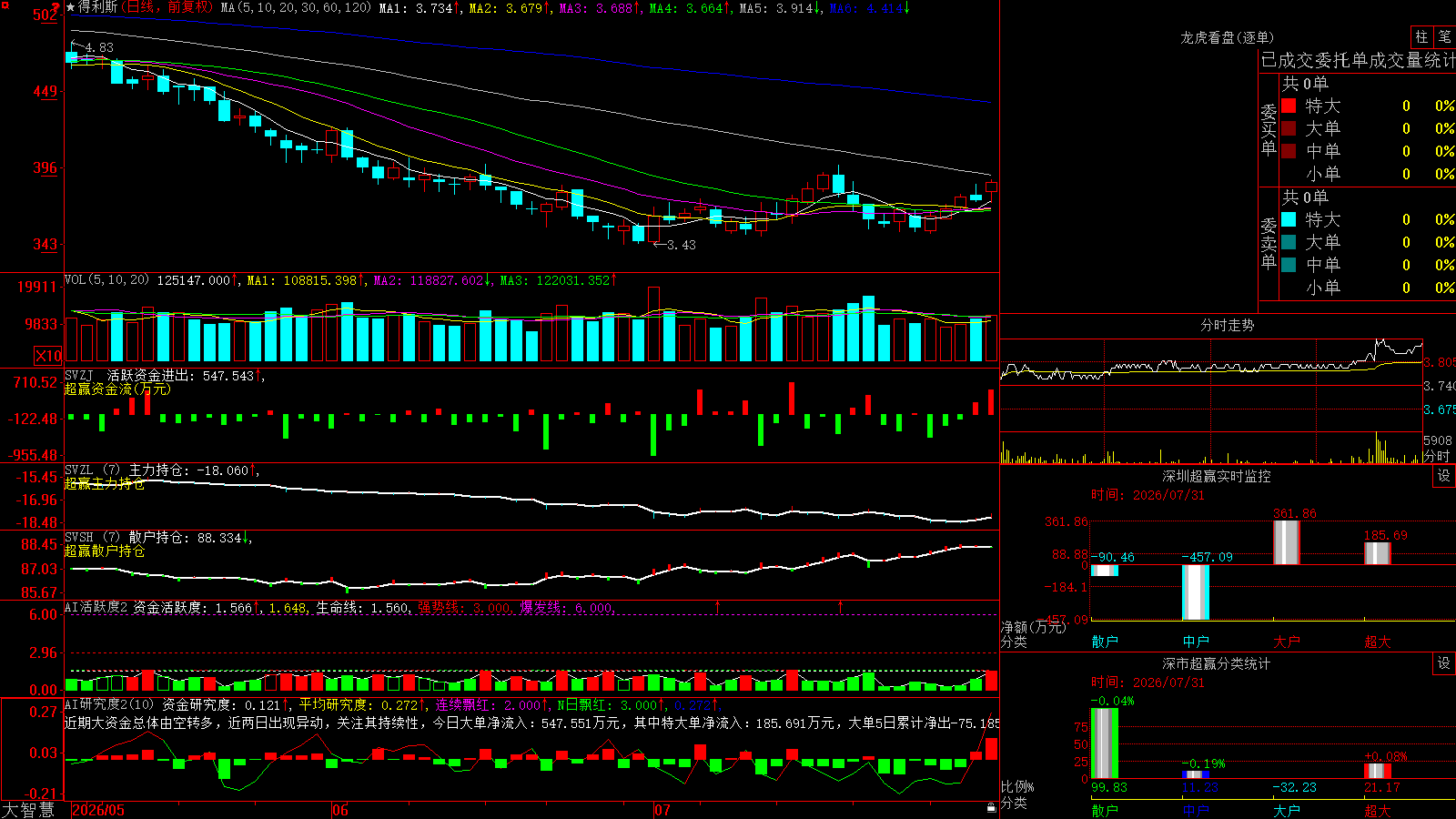Click the 净额(万元) axis label
The height and width of the screenshot is (819, 1456).
pyautogui.click(x=1033, y=627)
